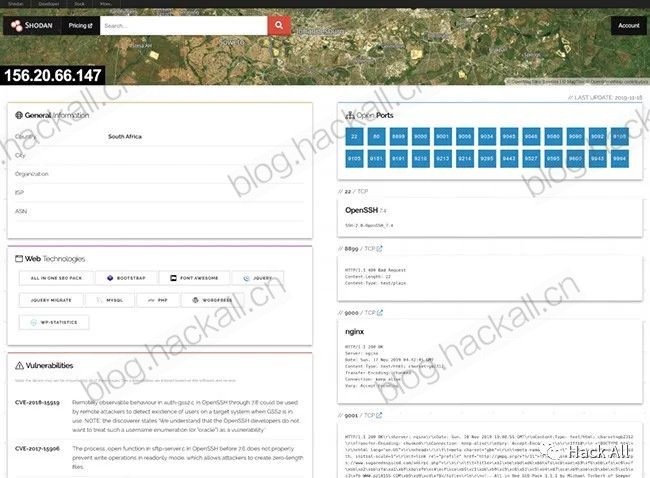Jump to open port 9092 tile

(597, 136)
